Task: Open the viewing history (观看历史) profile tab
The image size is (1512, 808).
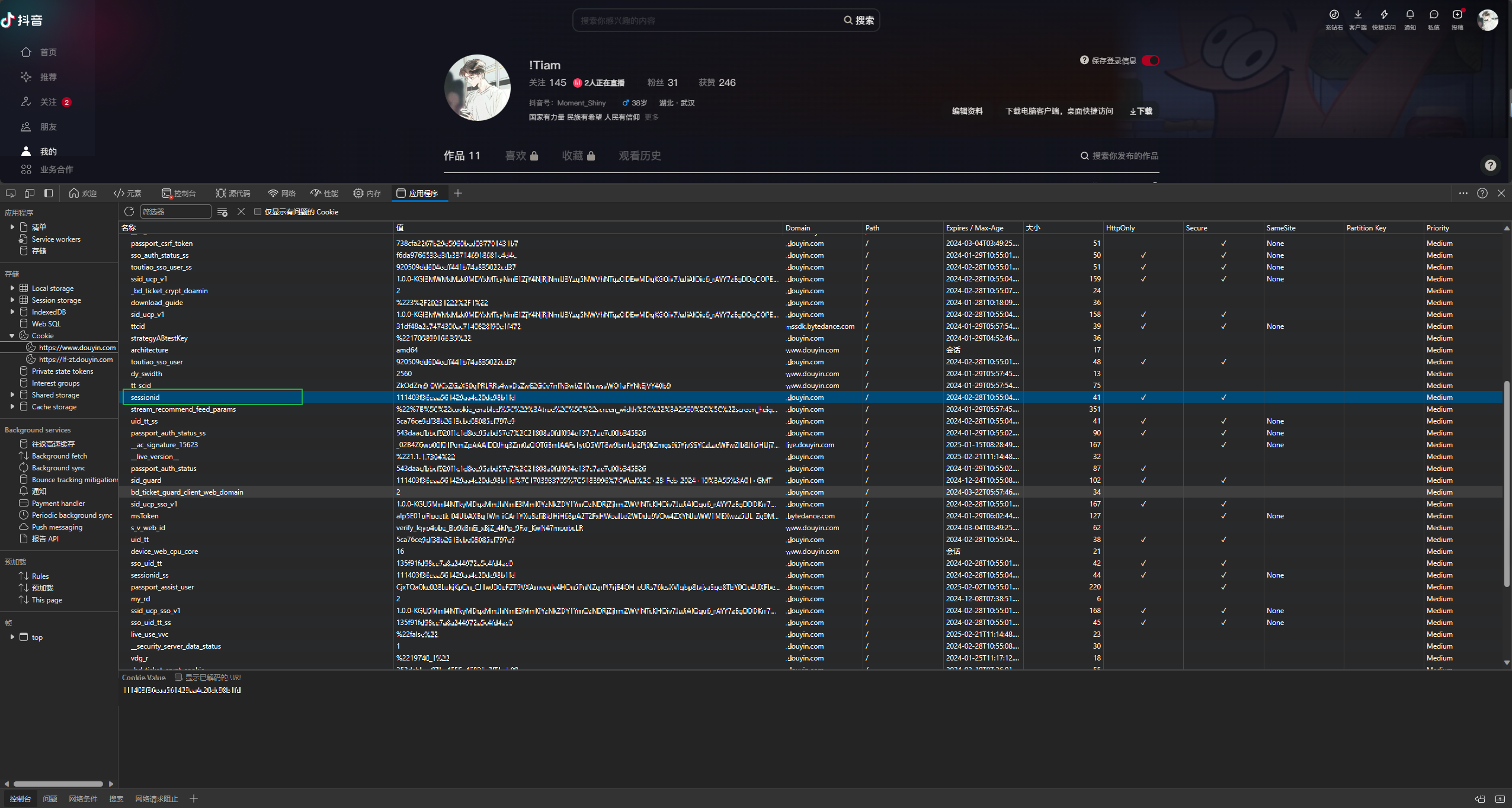Action: 639,156
